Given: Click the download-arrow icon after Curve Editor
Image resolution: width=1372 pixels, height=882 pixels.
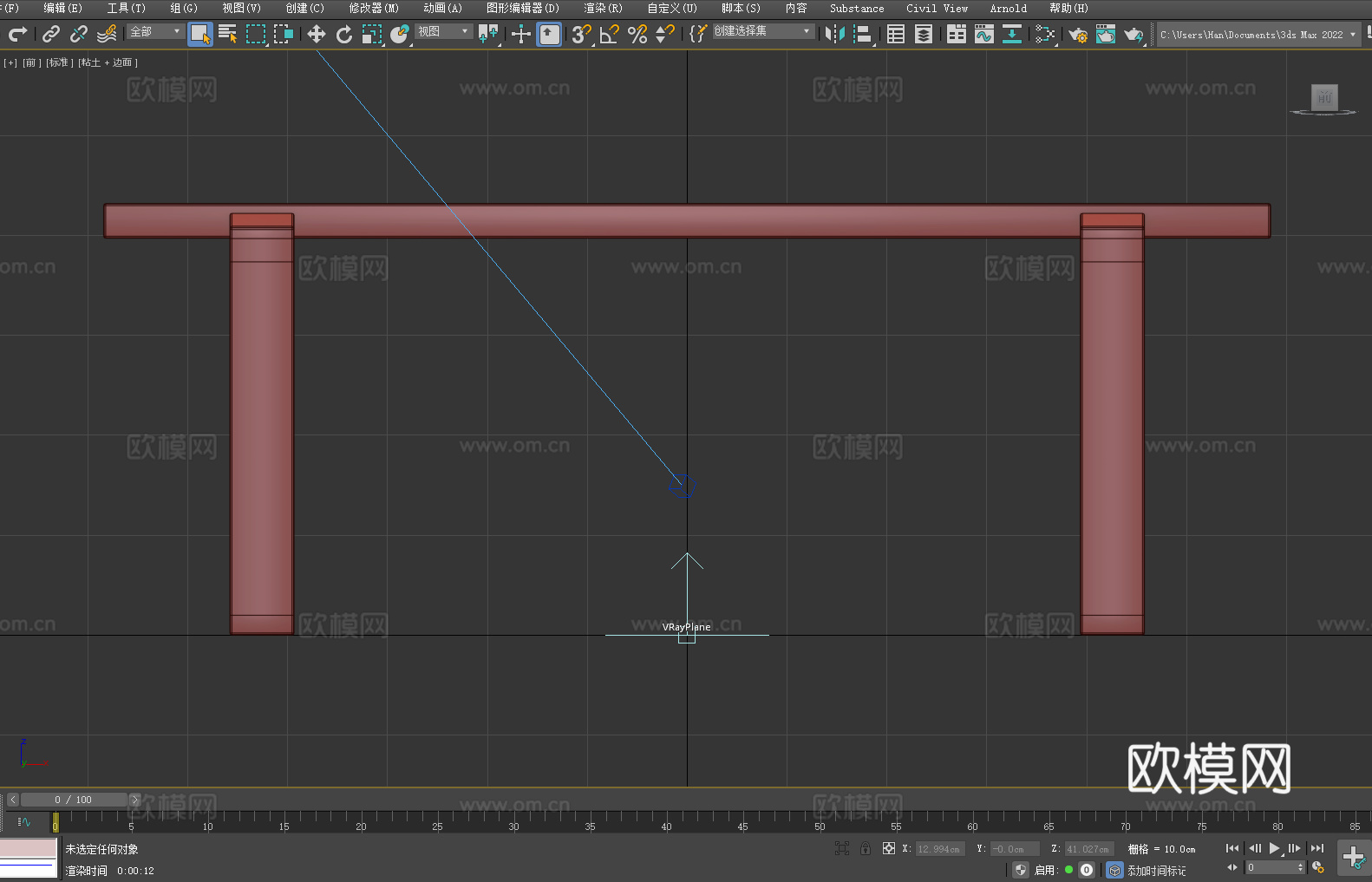Looking at the screenshot, I should (1012, 34).
